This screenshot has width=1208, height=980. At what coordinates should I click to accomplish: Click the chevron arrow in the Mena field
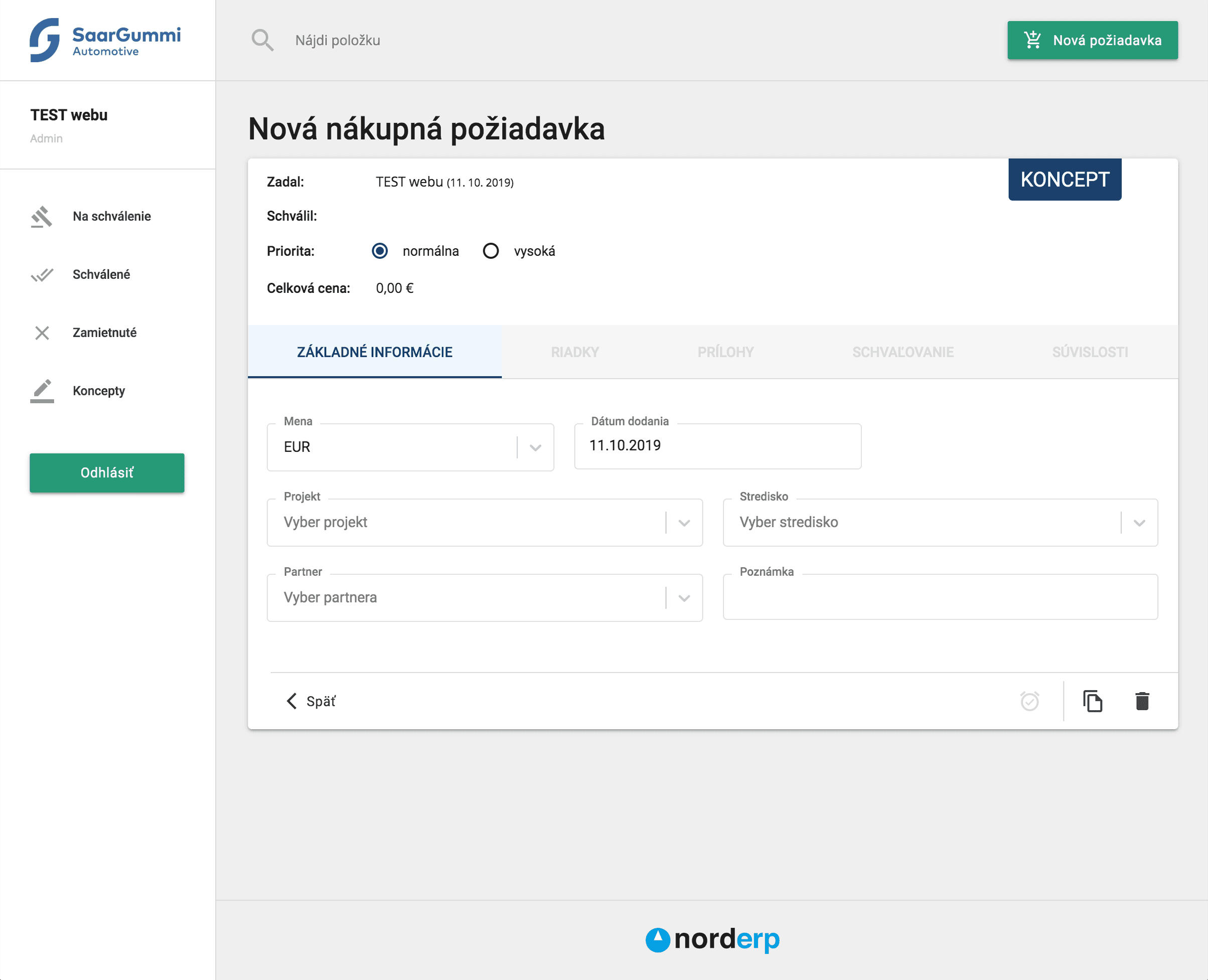[x=535, y=448]
